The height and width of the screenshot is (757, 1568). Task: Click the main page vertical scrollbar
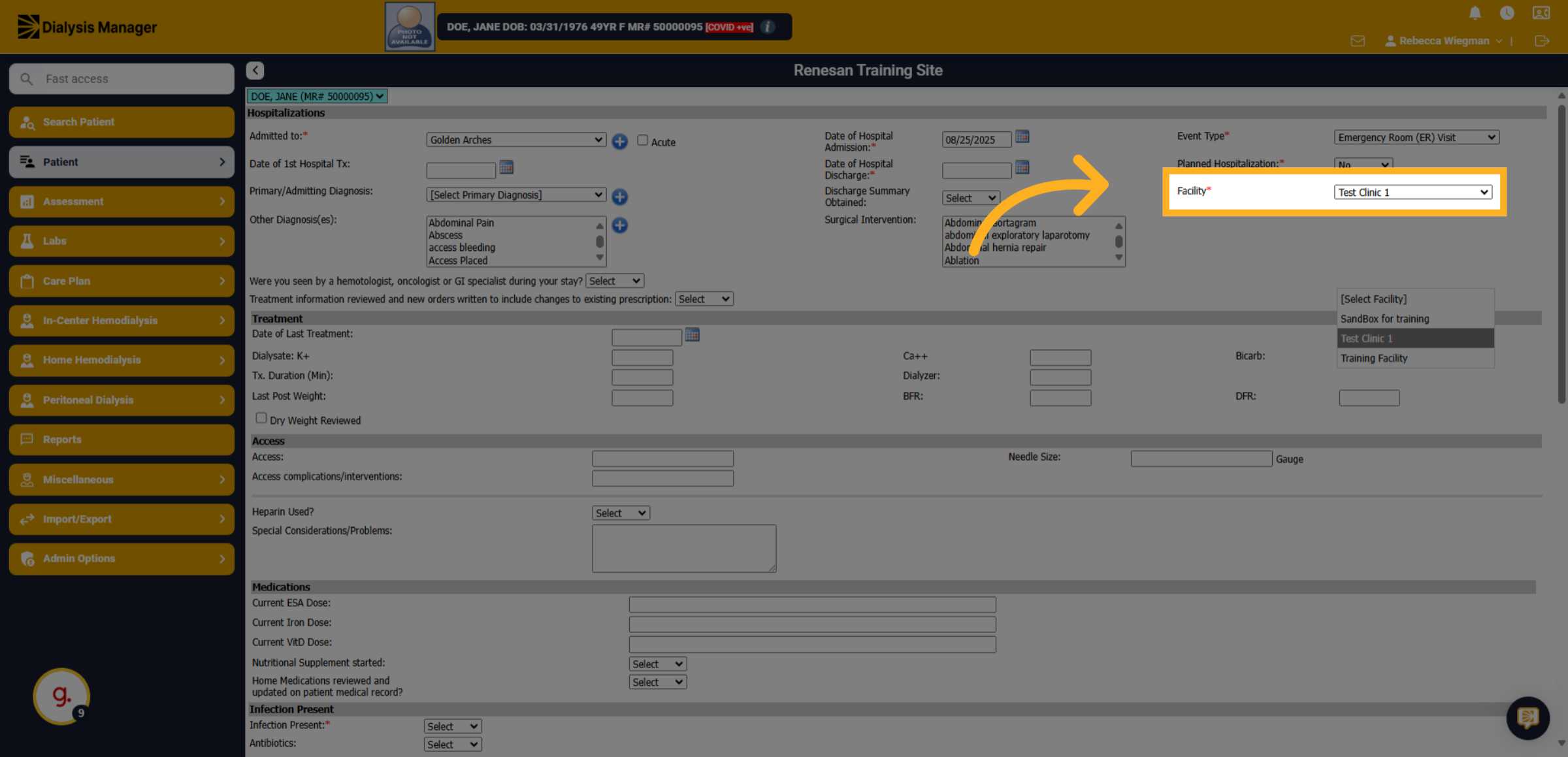click(1561, 255)
